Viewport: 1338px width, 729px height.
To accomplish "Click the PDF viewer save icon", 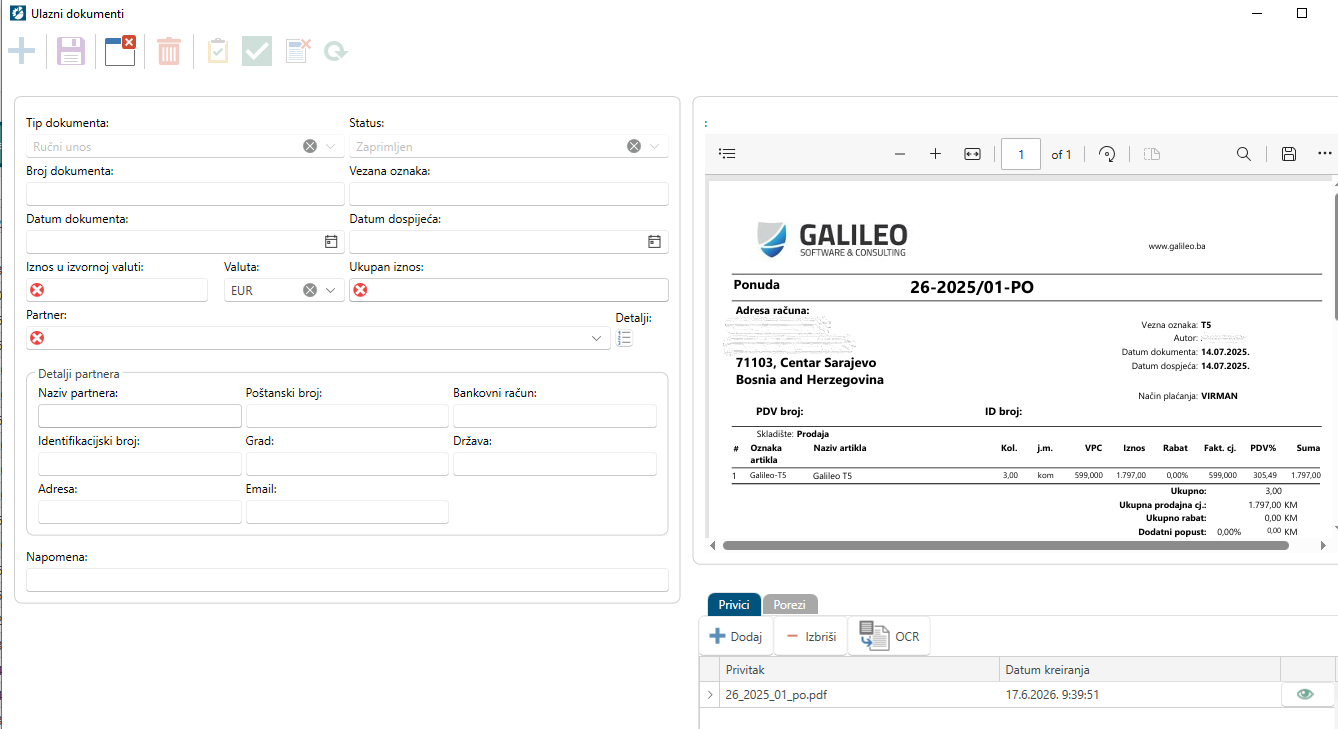I will (x=1289, y=154).
